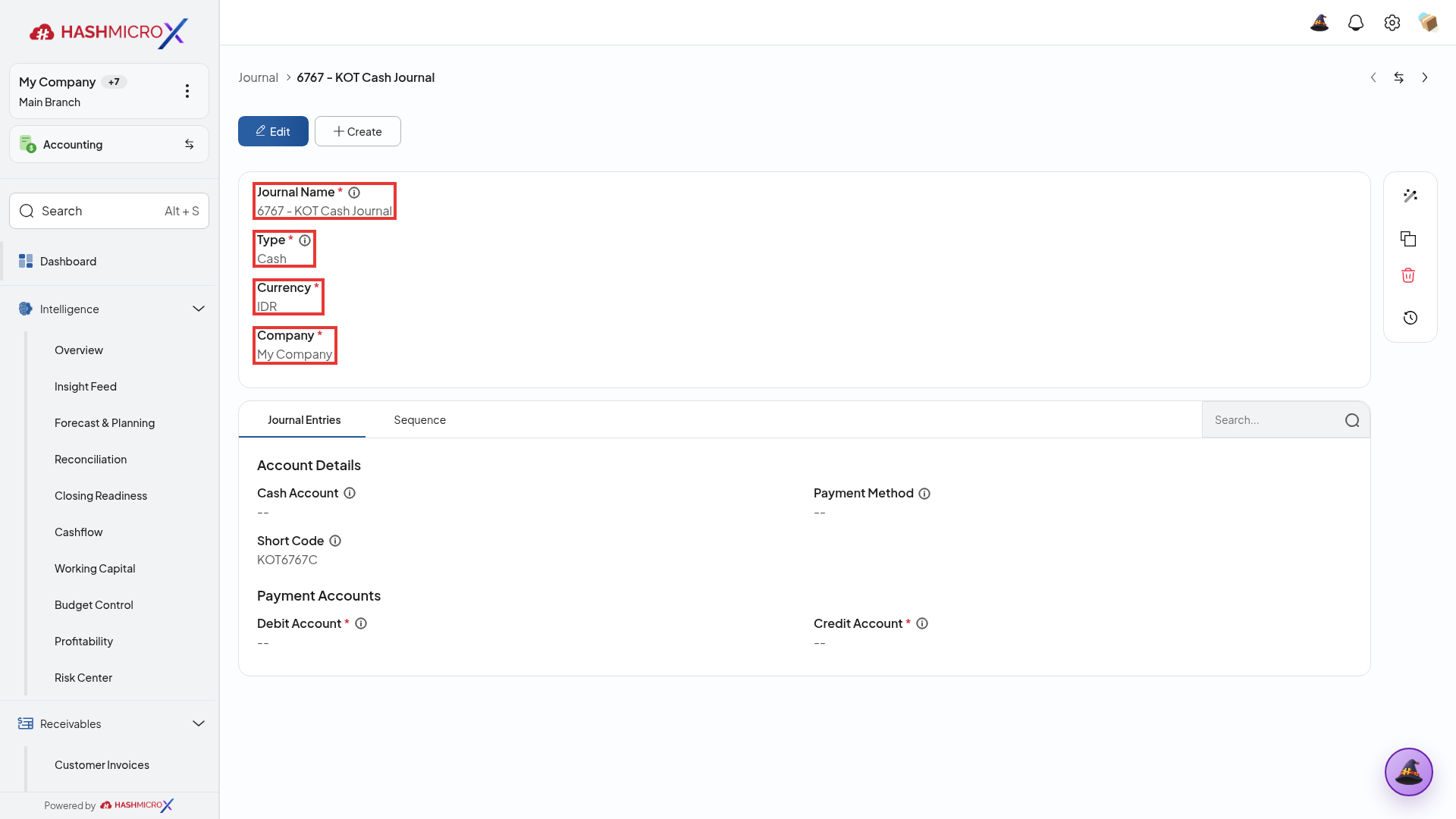Open history clock icon
This screenshot has width=1456, height=819.
coord(1410,318)
